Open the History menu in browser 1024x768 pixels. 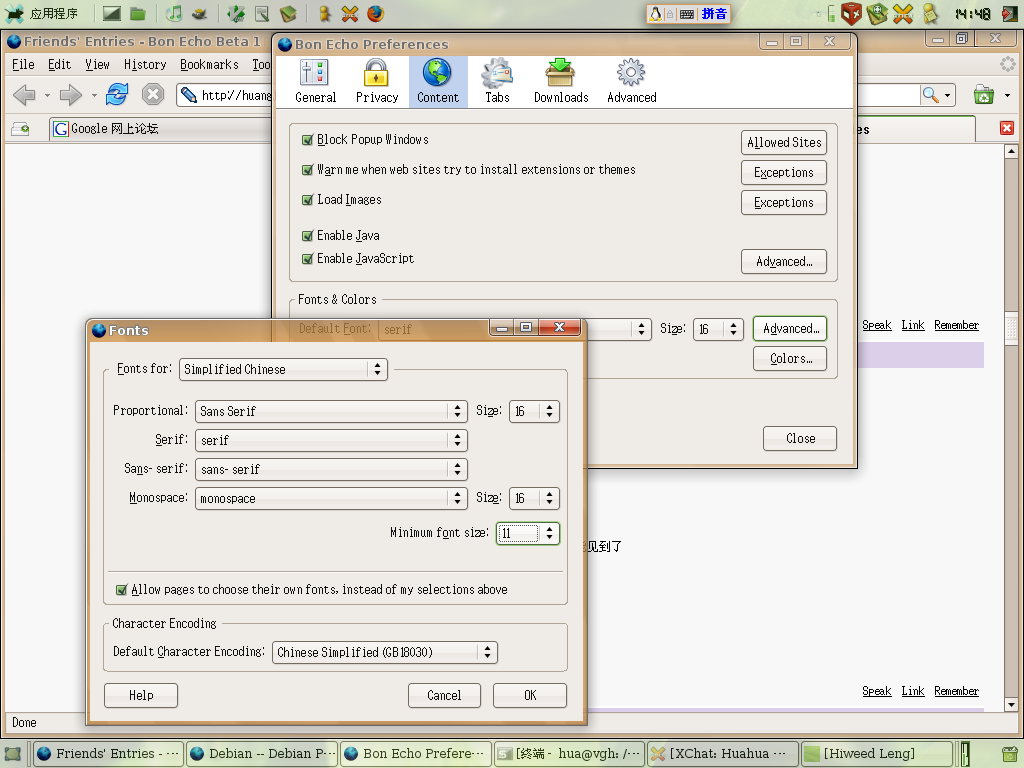145,64
